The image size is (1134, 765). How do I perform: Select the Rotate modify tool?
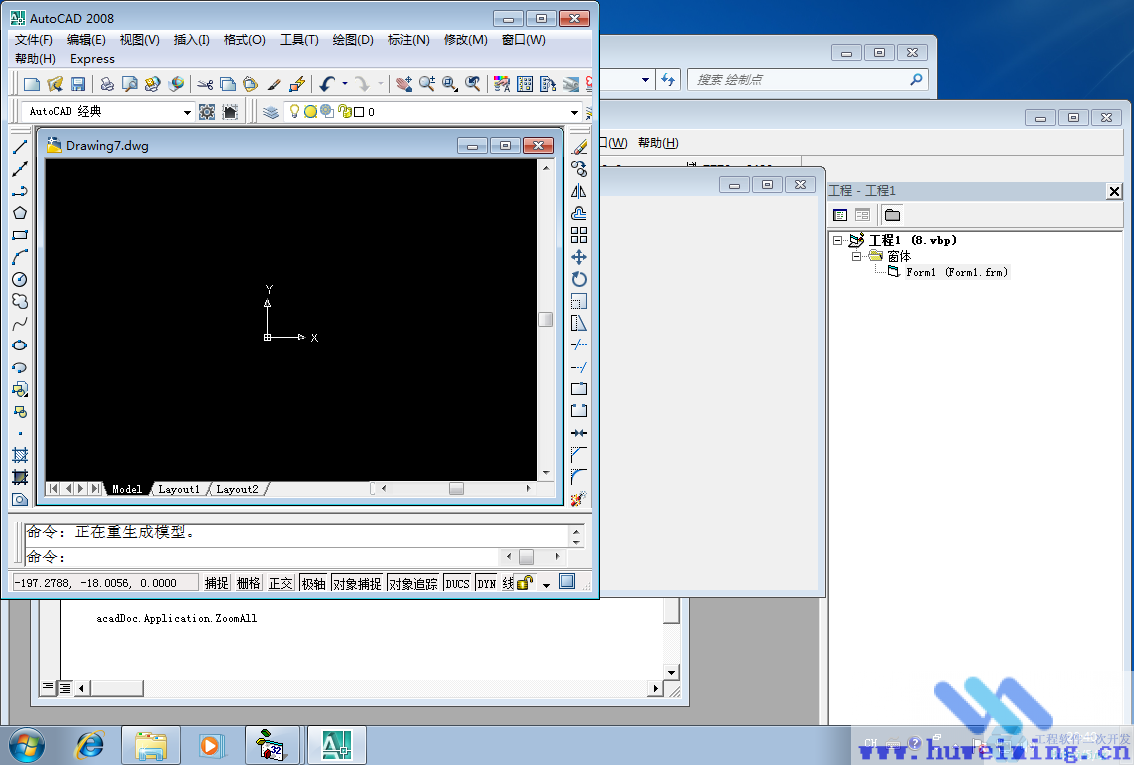point(579,279)
